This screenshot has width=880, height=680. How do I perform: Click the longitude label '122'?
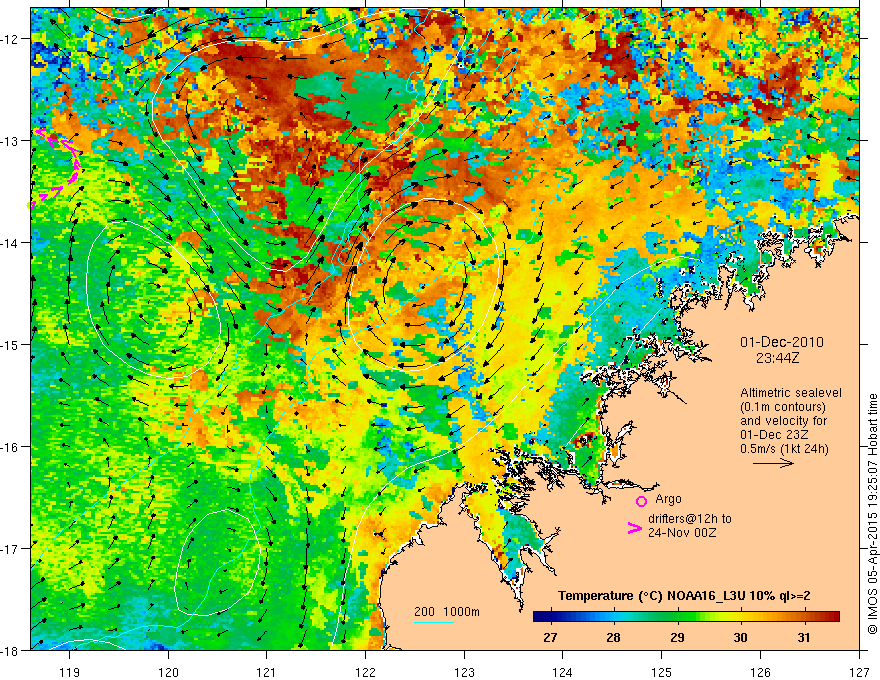365,672
